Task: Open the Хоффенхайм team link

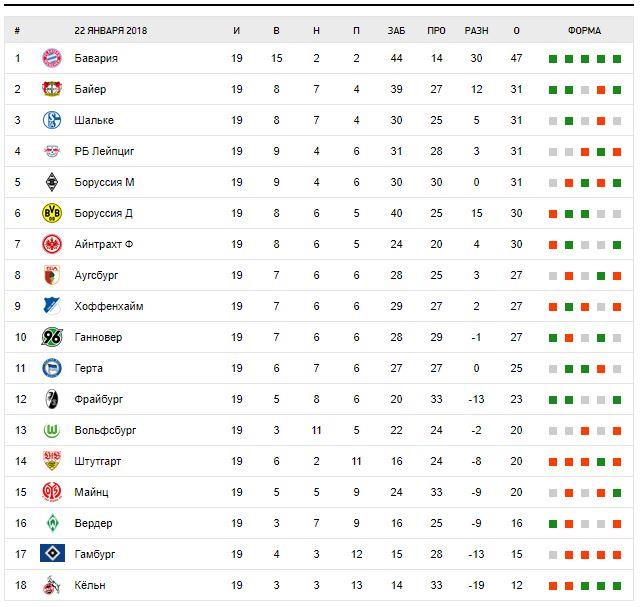Action: tap(108, 306)
